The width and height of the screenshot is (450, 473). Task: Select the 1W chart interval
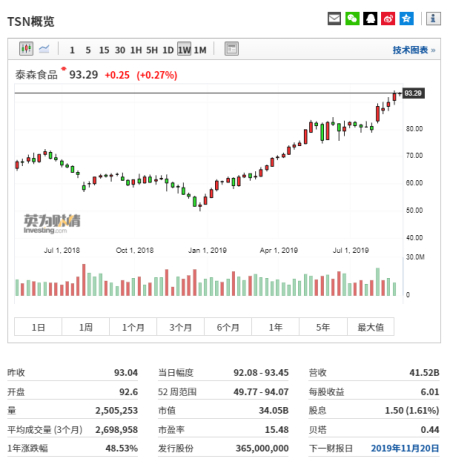point(184,50)
